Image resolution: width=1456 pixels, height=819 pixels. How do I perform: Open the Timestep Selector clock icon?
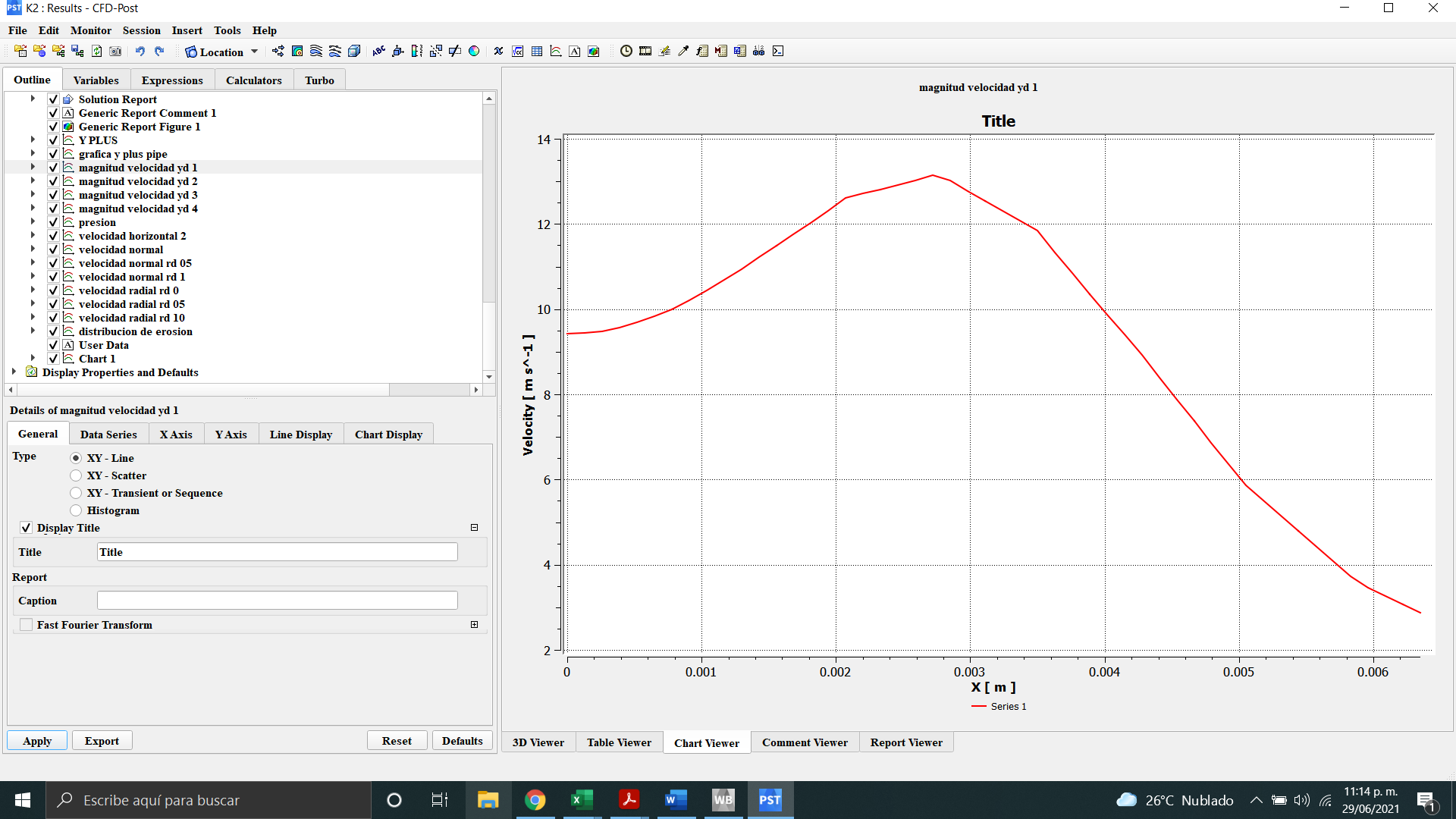point(626,52)
